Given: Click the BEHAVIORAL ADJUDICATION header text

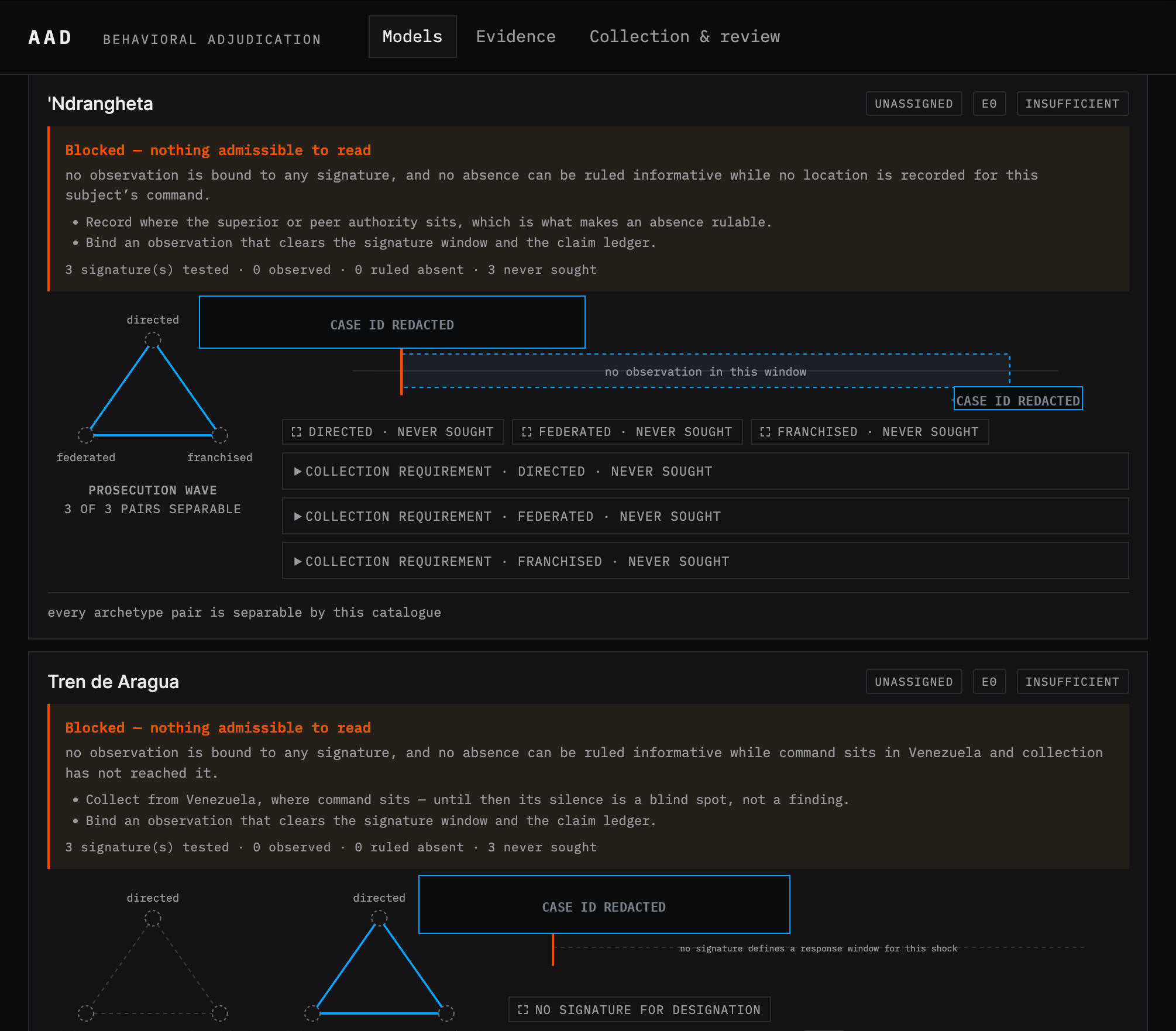Looking at the screenshot, I should pos(212,39).
